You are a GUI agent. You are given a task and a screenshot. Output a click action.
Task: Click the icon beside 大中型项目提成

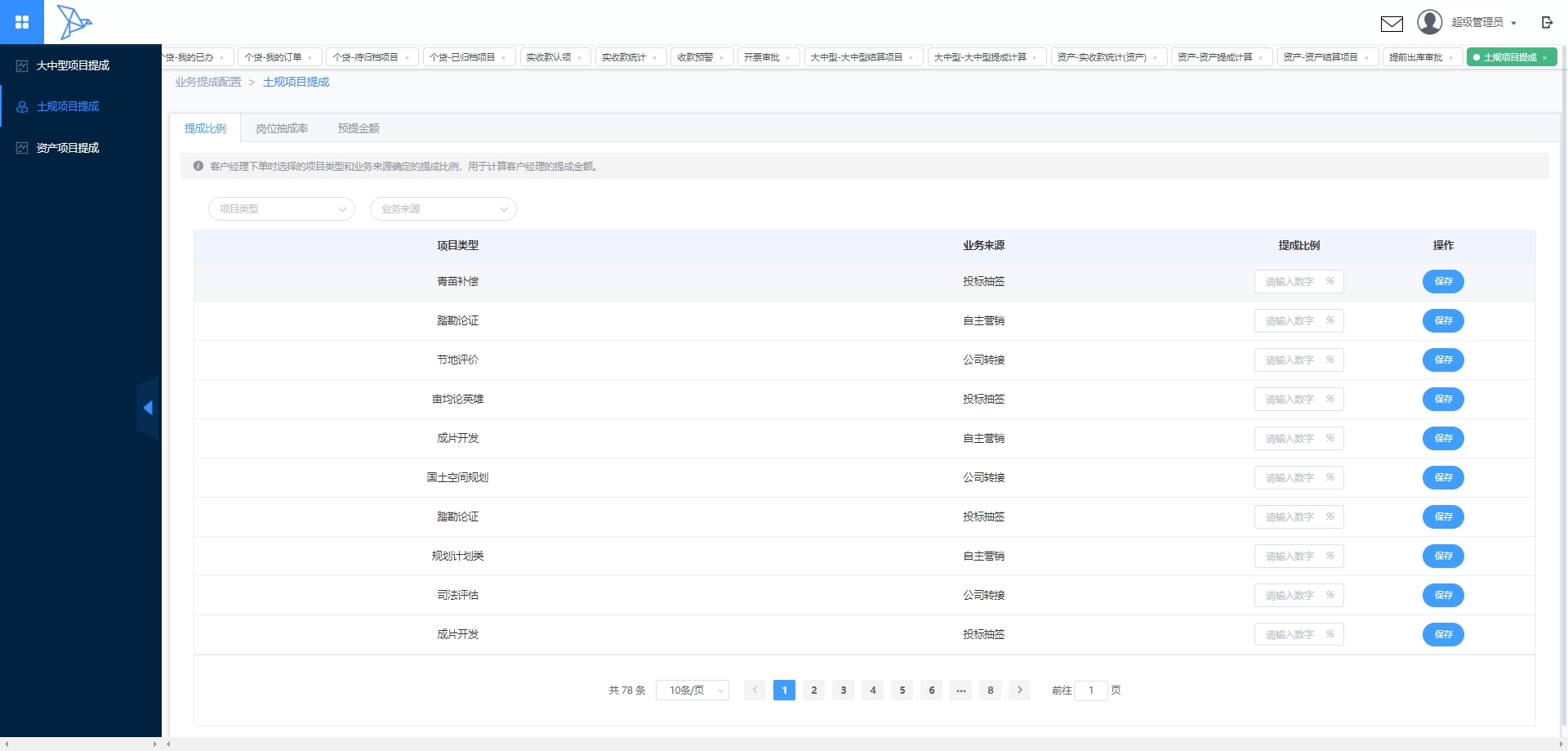tap(22, 65)
